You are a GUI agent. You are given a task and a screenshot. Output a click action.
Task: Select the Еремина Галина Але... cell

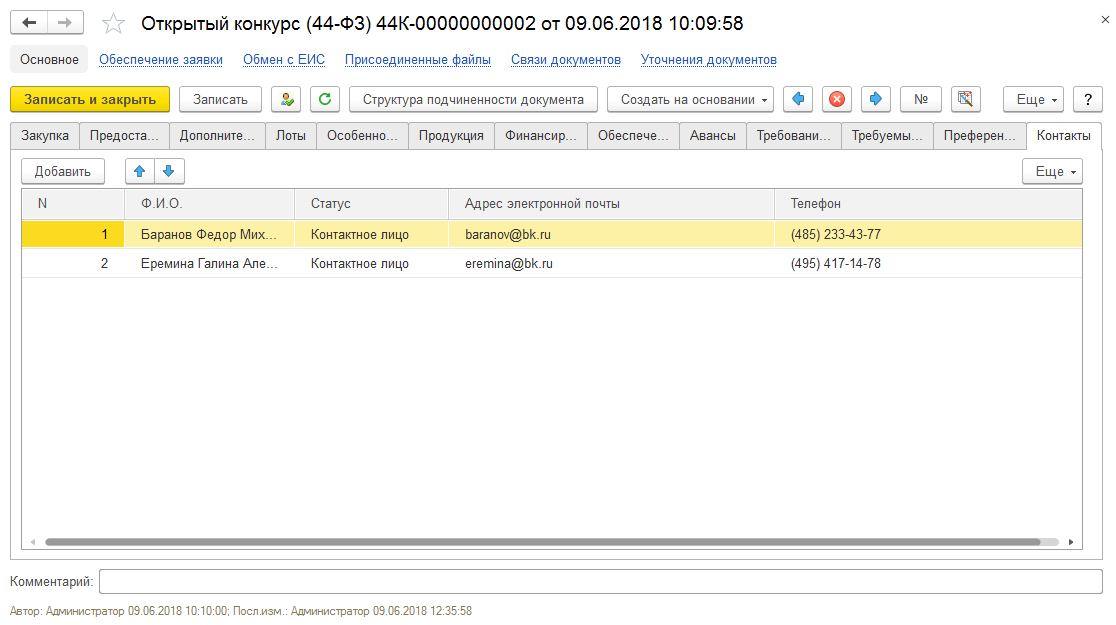click(209, 263)
